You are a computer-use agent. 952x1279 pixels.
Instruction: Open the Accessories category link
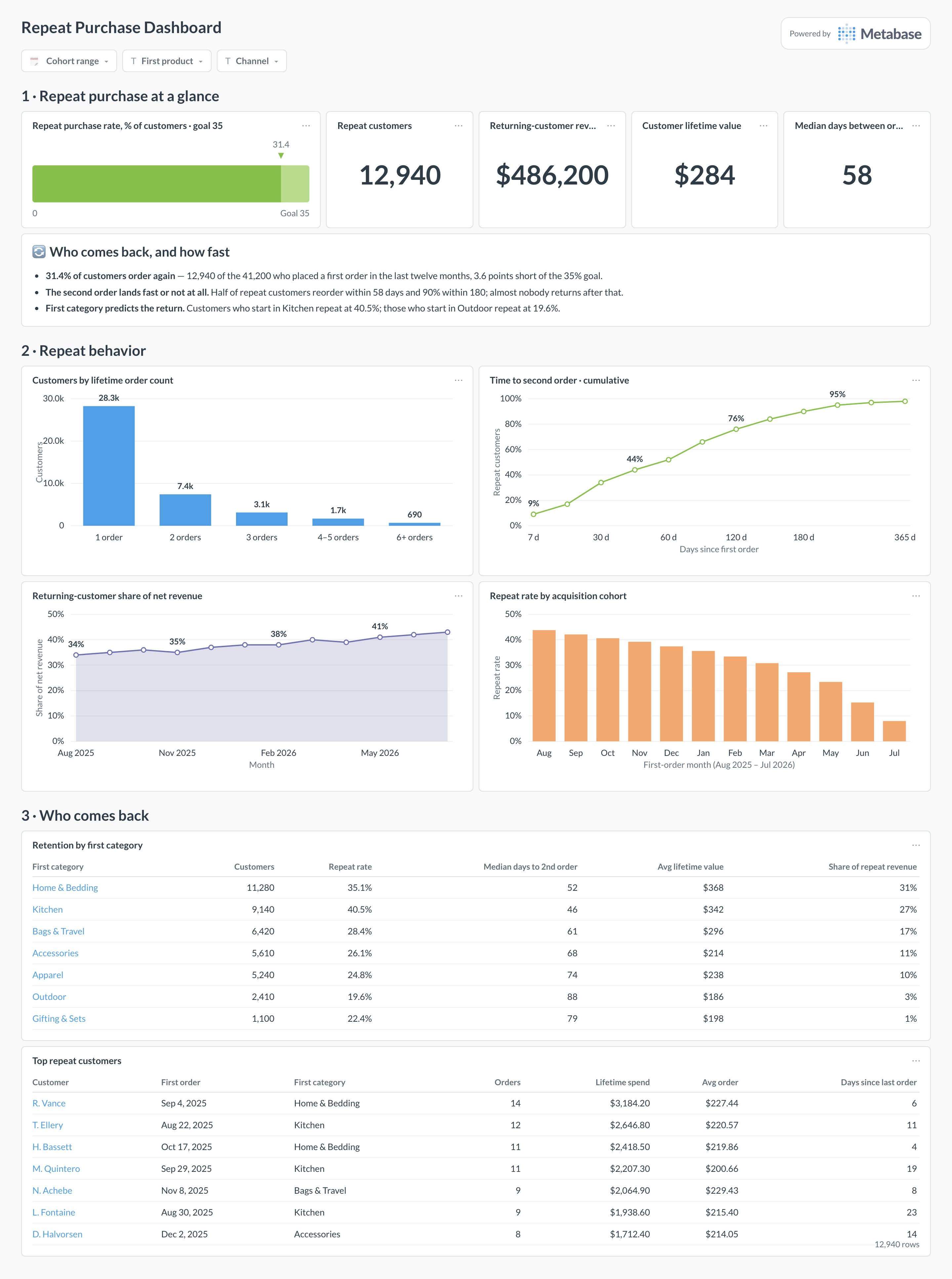click(x=55, y=953)
